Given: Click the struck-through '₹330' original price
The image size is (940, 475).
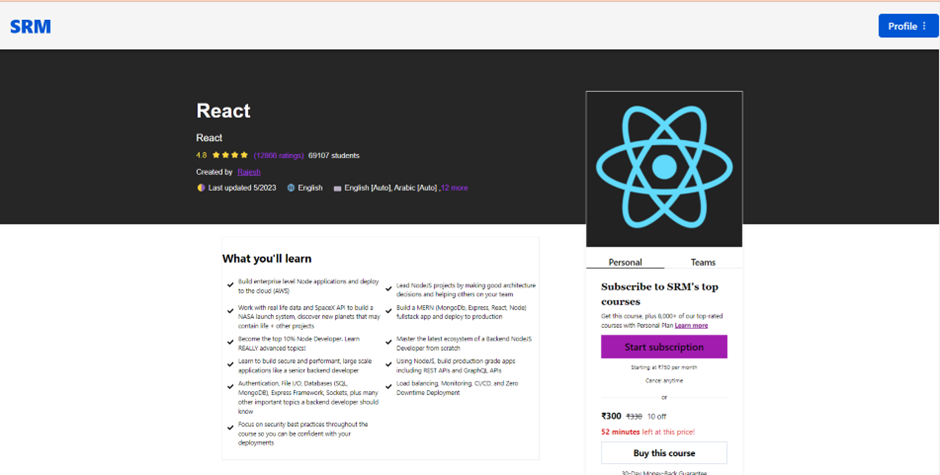Looking at the screenshot, I should click(x=634, y=416).
